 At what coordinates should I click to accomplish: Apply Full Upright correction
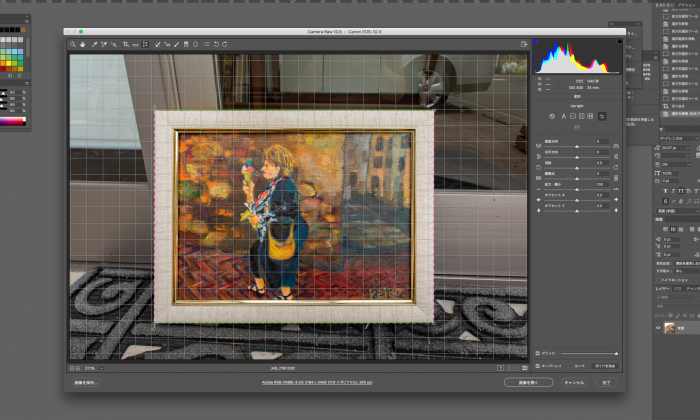590,116
